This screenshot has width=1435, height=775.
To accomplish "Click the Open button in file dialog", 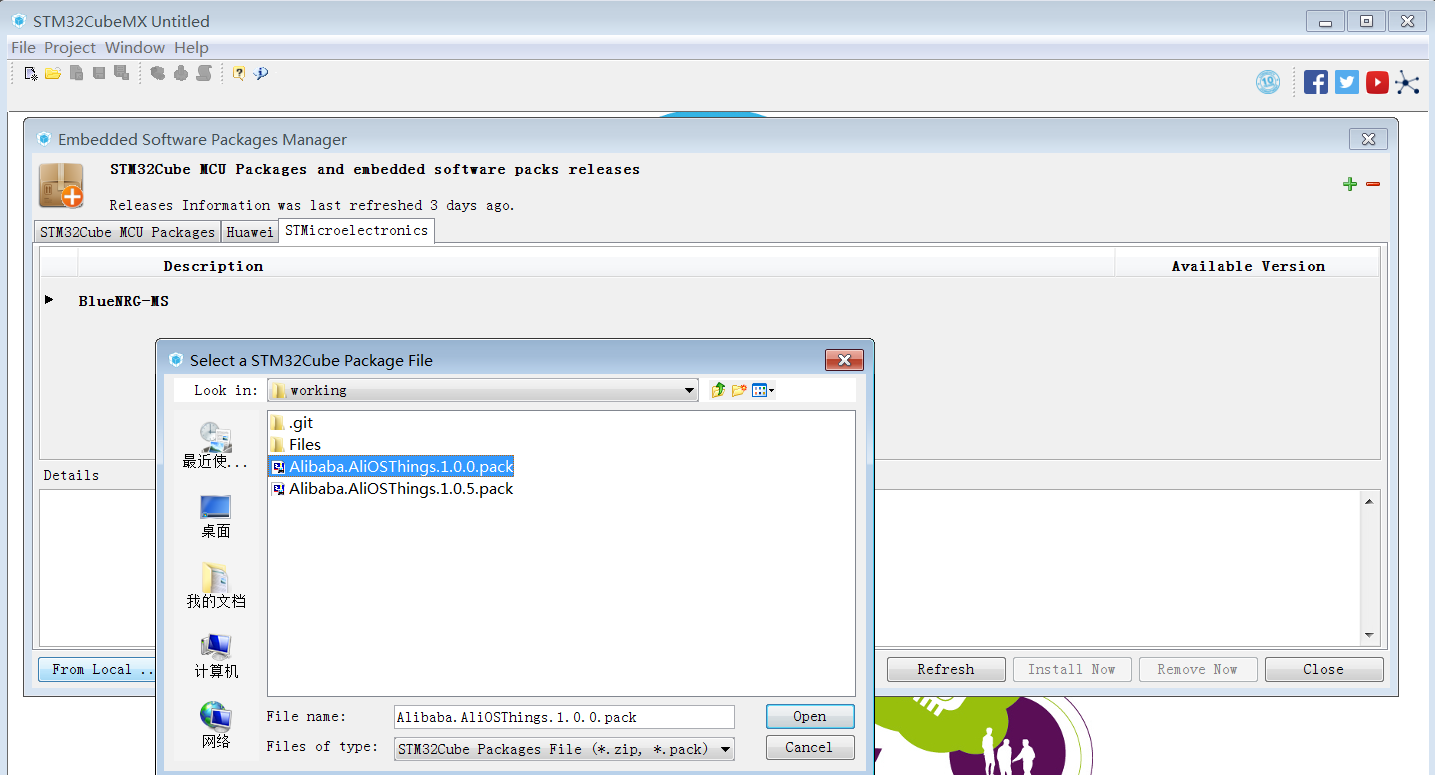I will [x=810, y=717].
